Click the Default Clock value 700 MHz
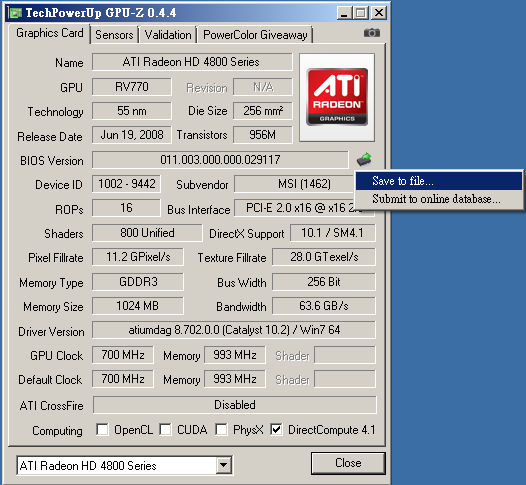 [x=123, y=379]
